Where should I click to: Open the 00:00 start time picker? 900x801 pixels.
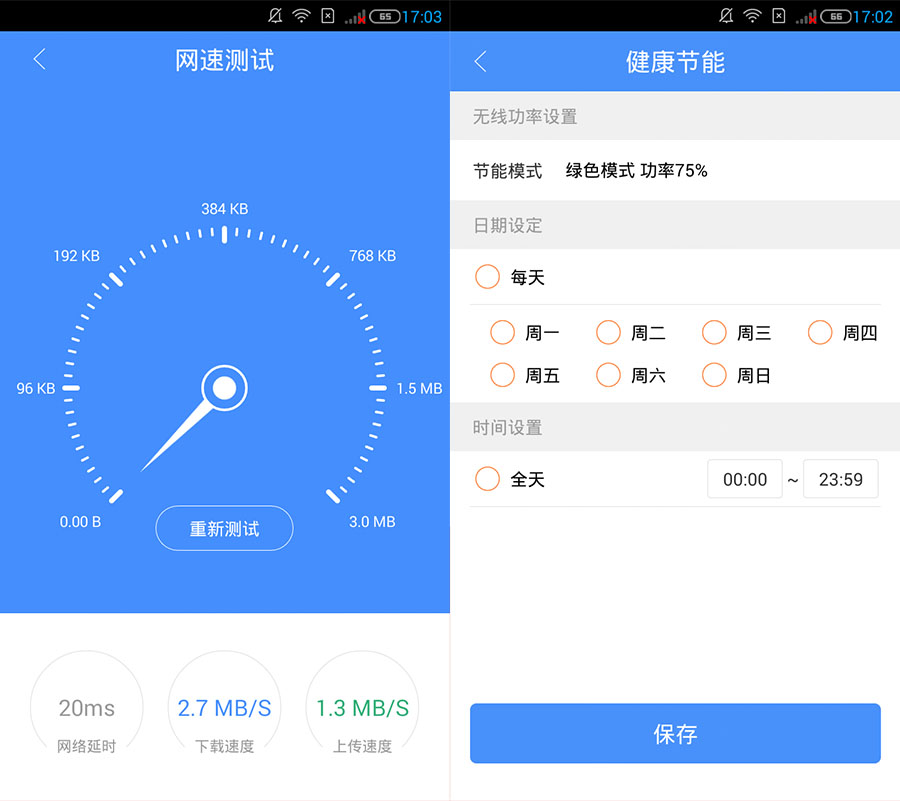(745, 480)
